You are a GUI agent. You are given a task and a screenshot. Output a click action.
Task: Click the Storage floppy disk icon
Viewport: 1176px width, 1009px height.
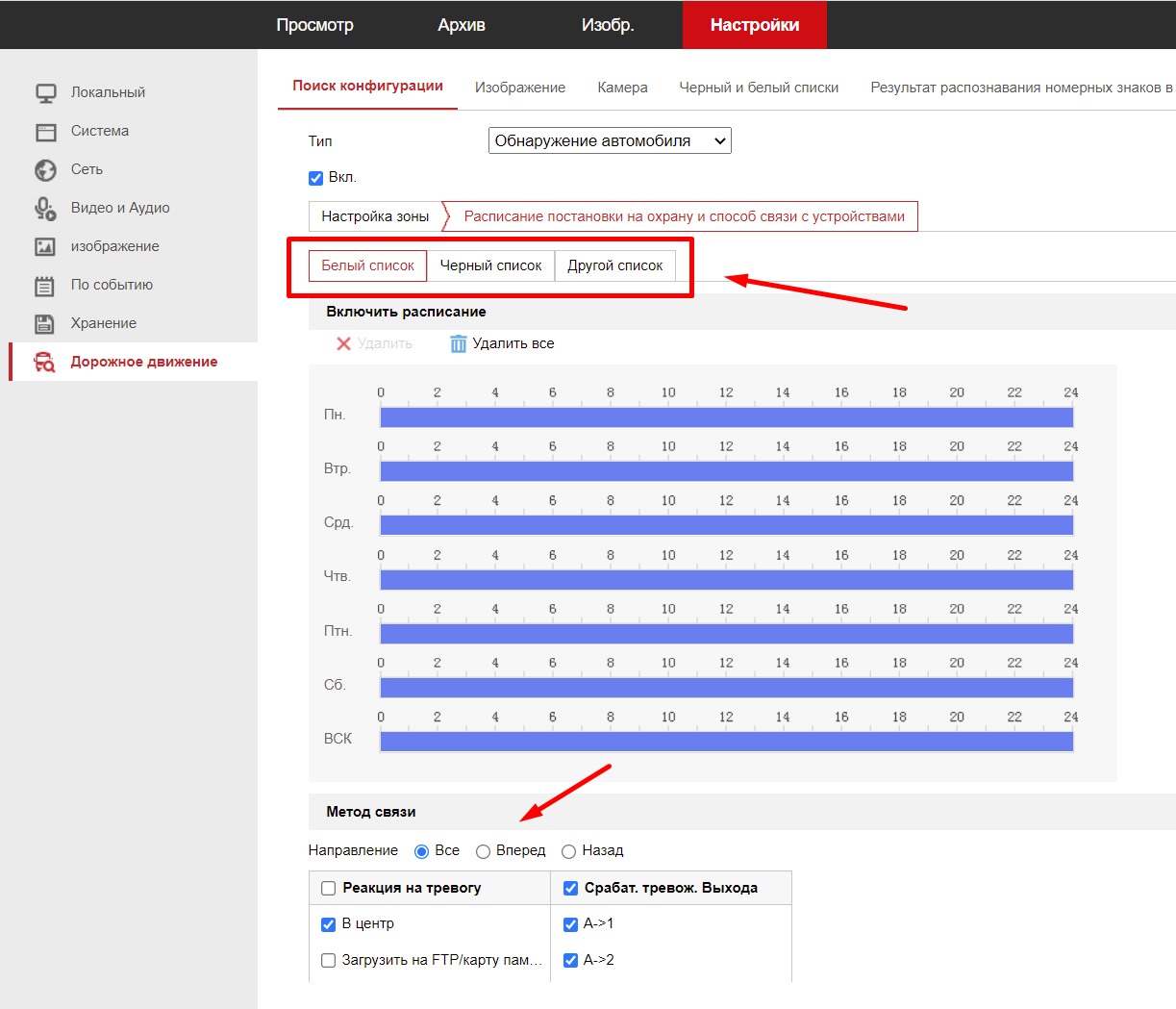point(45,324)
